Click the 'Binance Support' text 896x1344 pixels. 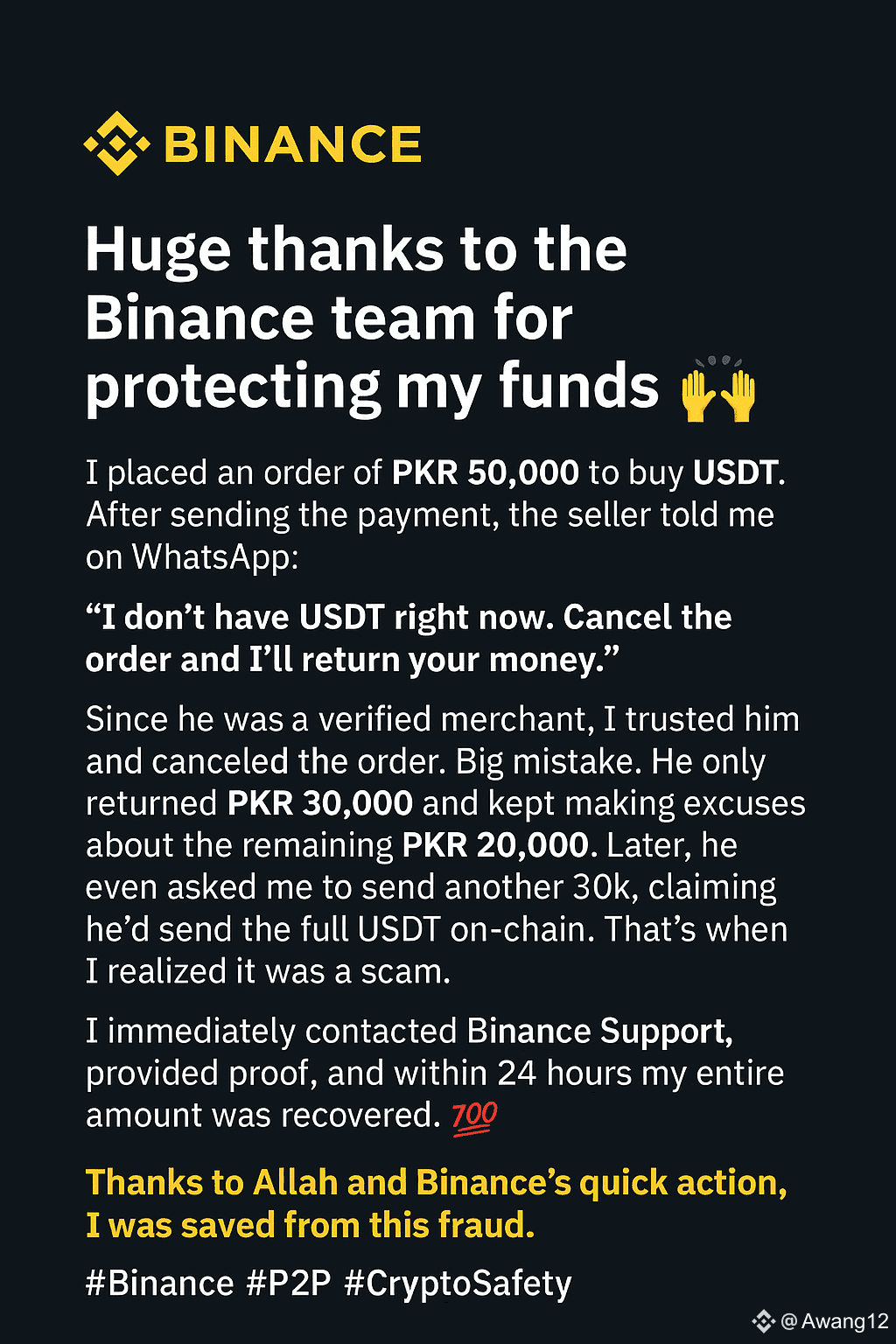click(598, 1032)
